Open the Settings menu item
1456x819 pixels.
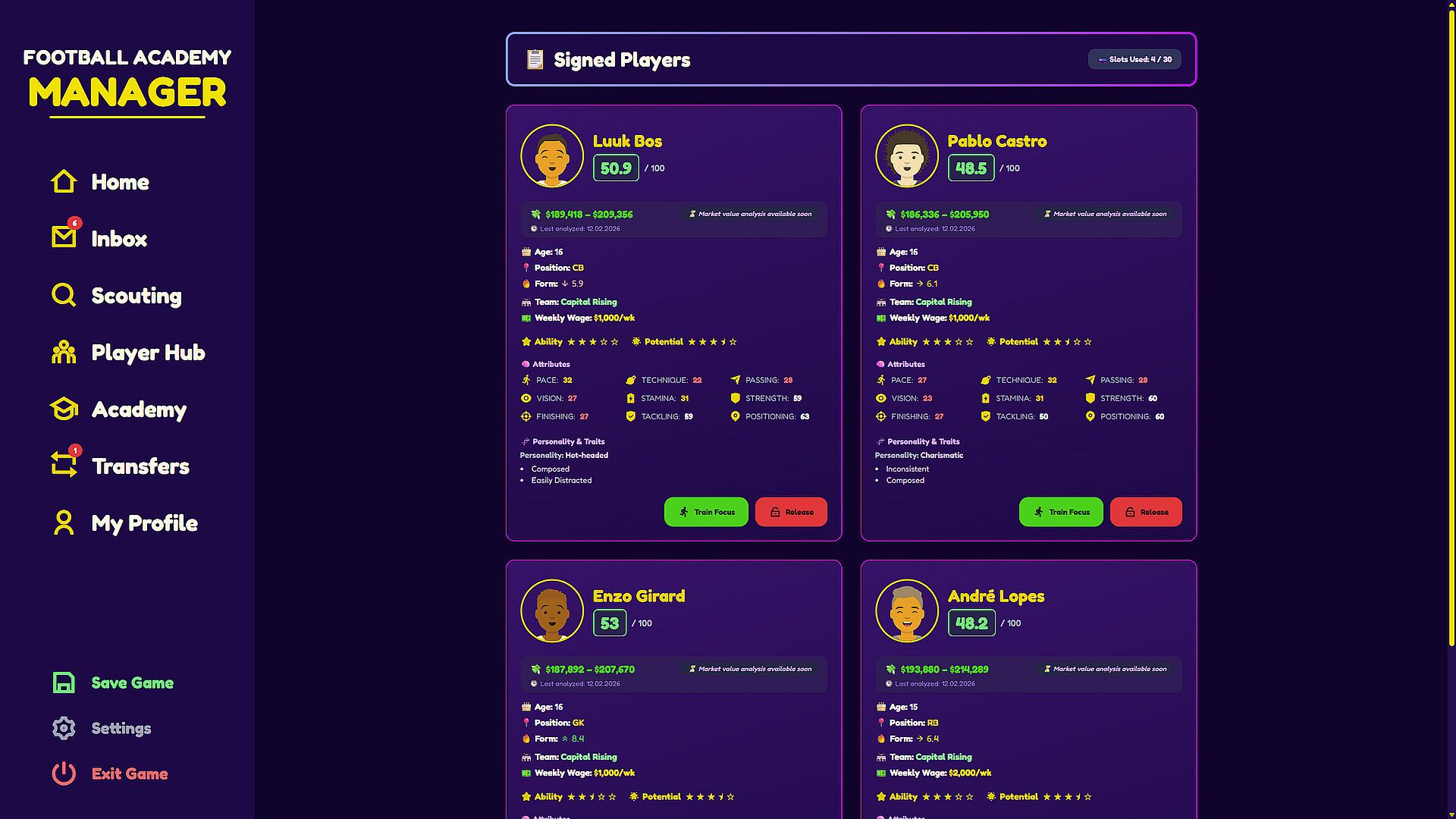[x=121, y=728]
